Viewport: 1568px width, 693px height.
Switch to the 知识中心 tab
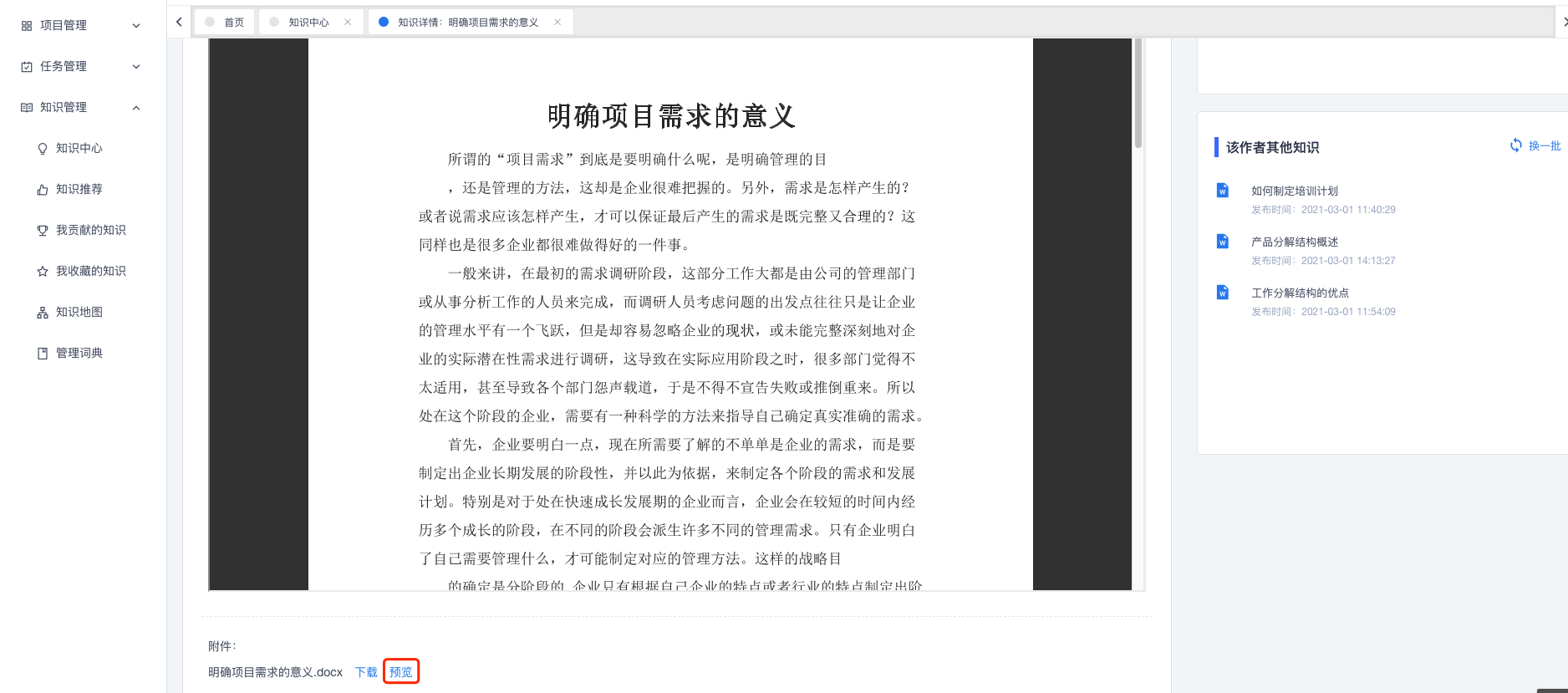click(310, 23)
